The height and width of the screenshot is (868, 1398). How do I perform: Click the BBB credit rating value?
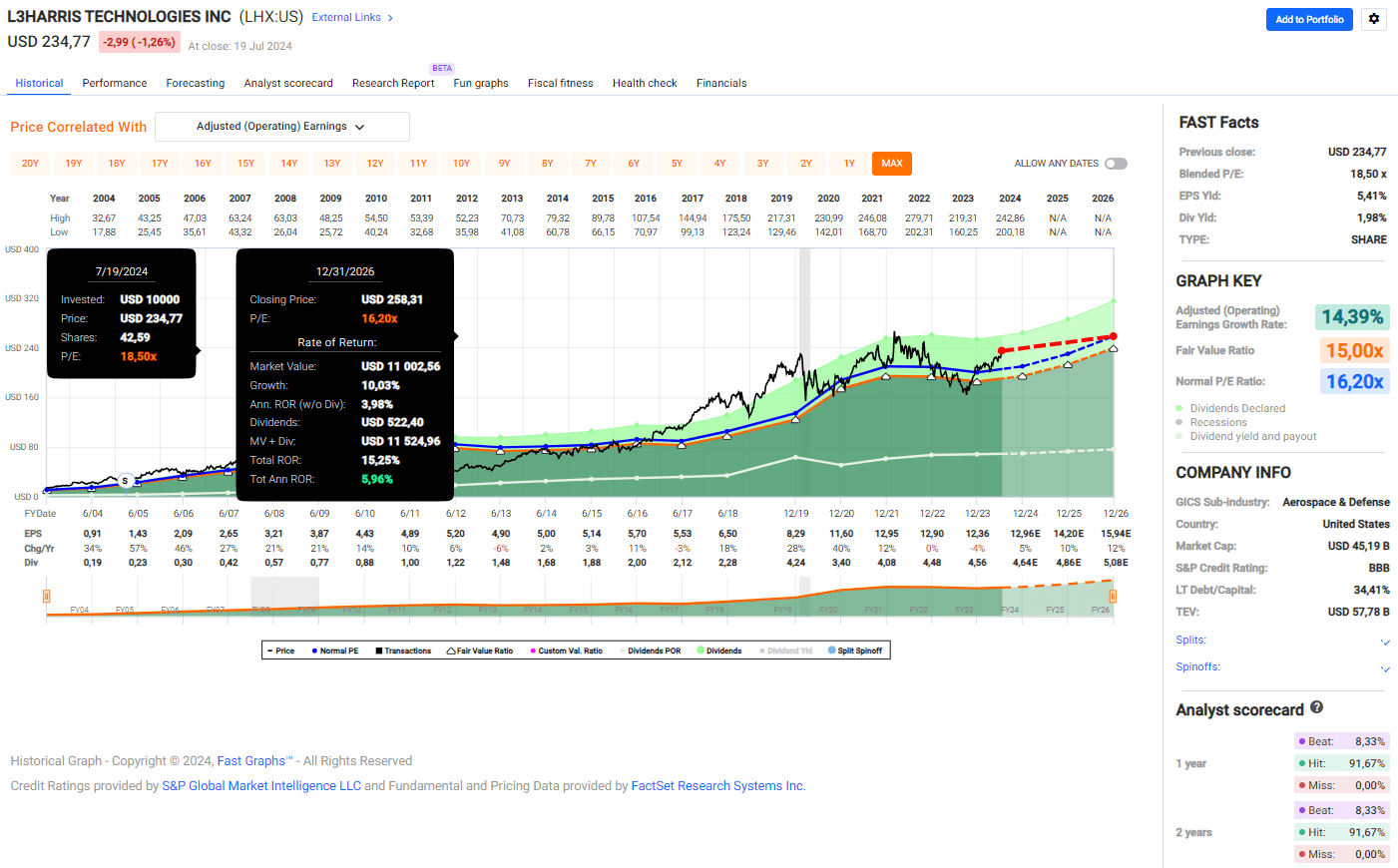point(1379,568)
